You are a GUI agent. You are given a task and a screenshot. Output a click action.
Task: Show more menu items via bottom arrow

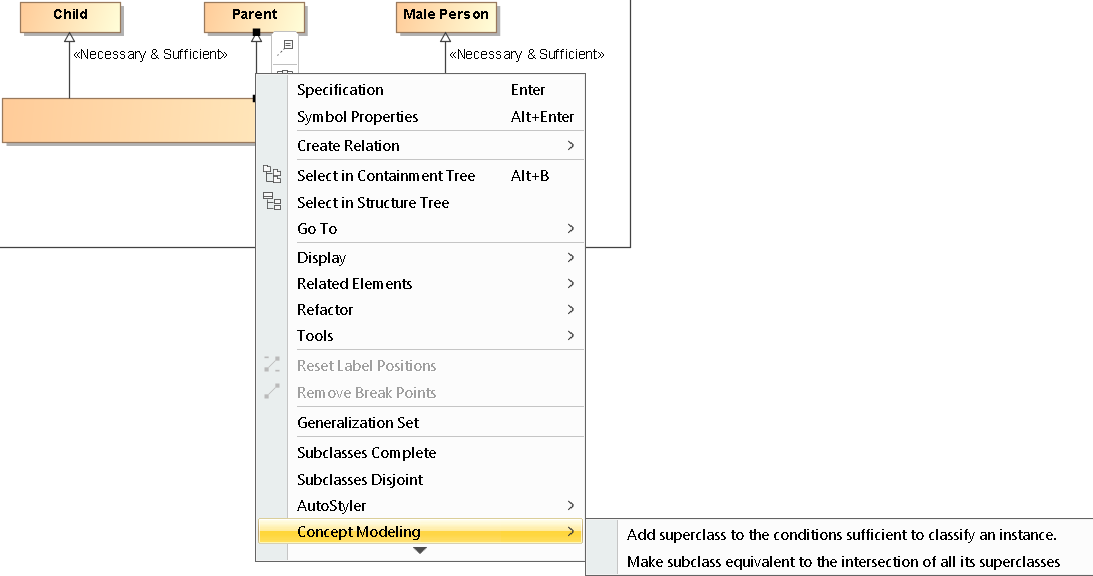pyautogui.click(x=420, y=550)
